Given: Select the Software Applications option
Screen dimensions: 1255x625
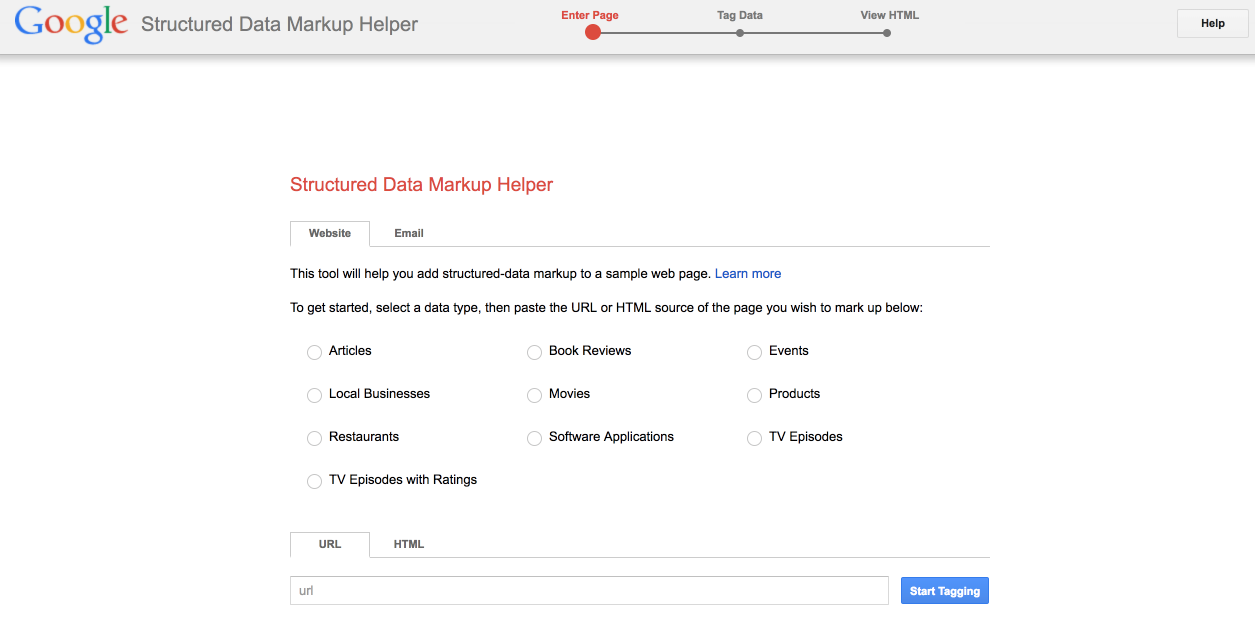Looking at the screenshot, I should (534, 438).
